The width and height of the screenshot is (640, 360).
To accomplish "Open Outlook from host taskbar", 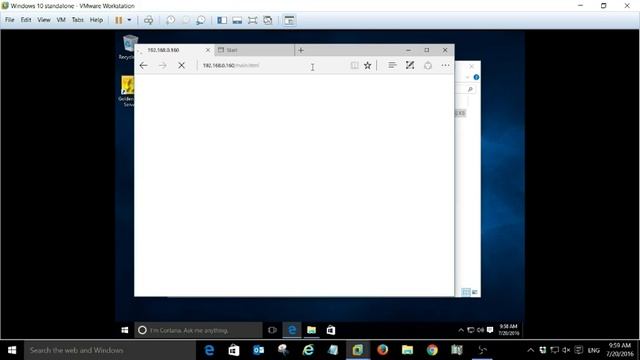I will [258, 350].
